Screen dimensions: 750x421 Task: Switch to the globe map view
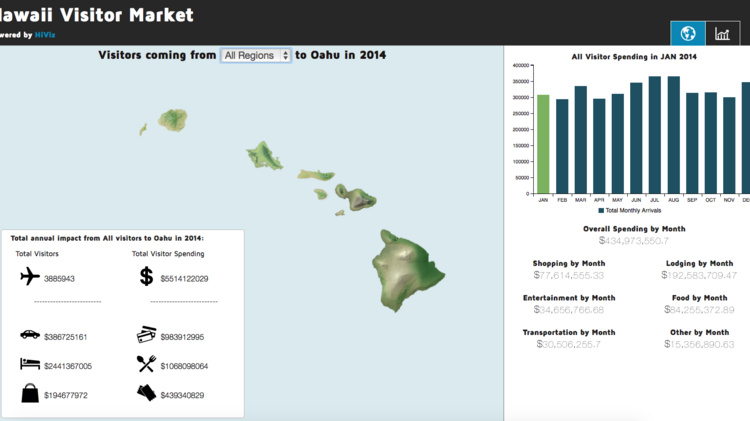[687, 34]
